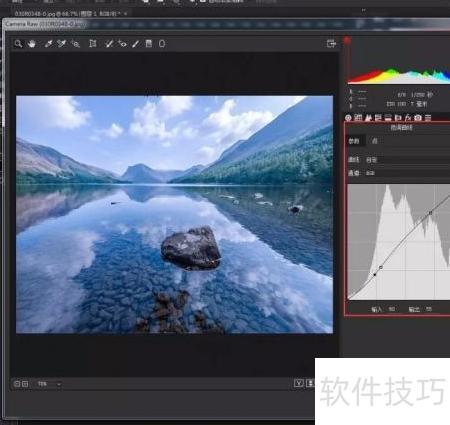The image size is (450, 425).
Task: Open the 通道 channel dropdown
Action: coord(407,173)
